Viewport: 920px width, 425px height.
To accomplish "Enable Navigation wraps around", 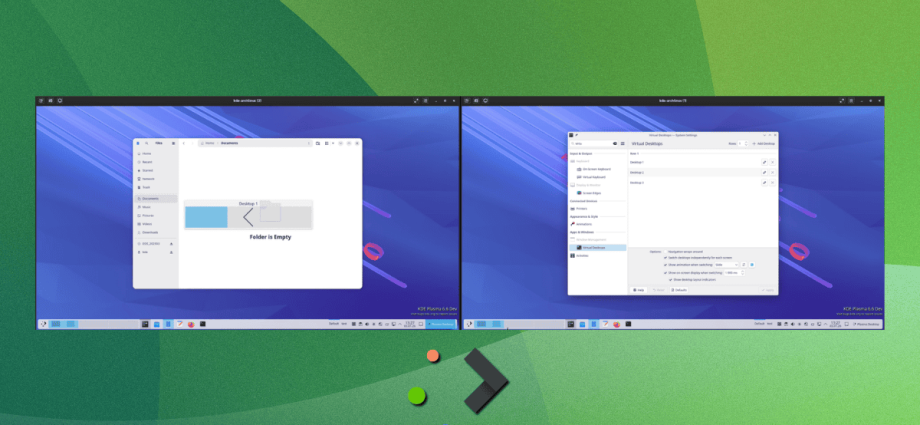I will coord(665,252).
